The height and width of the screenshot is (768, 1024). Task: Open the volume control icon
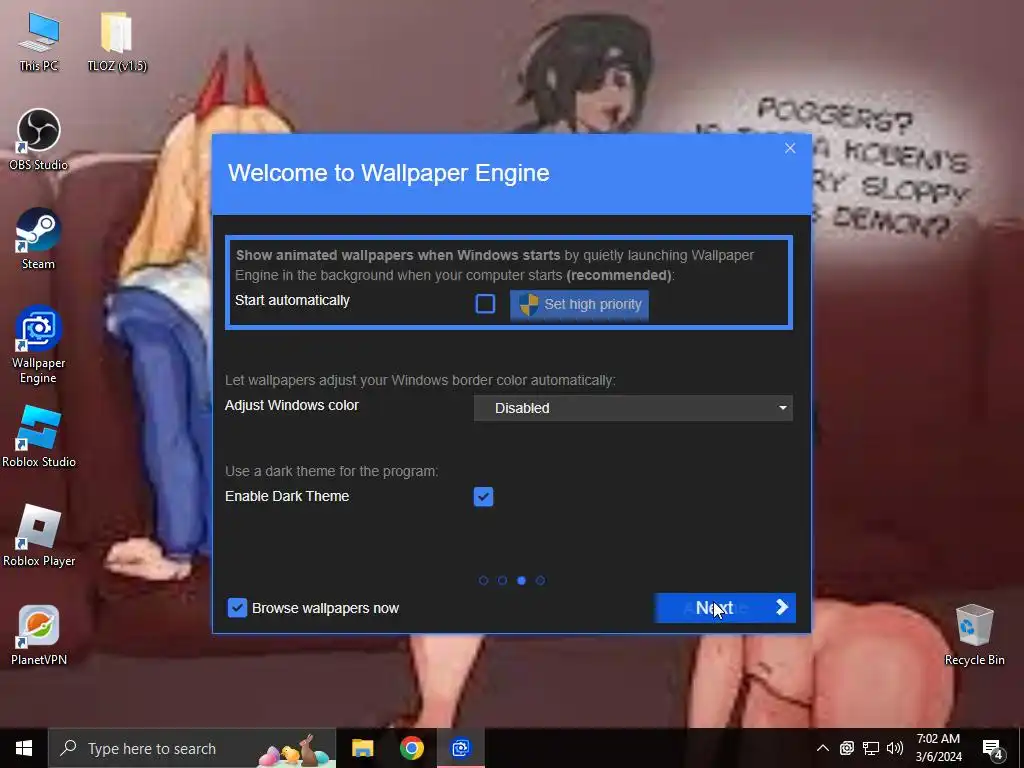895,748
